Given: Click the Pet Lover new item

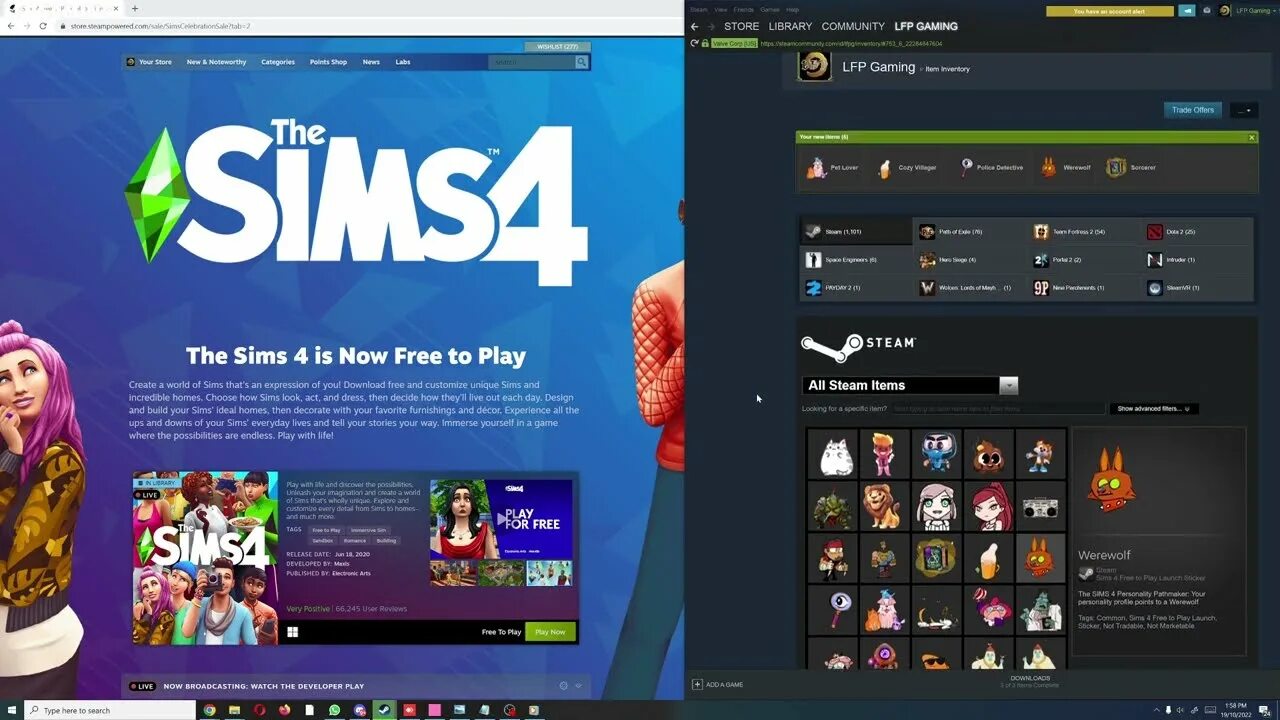Looking at the screenshot, I should (832, 168).
